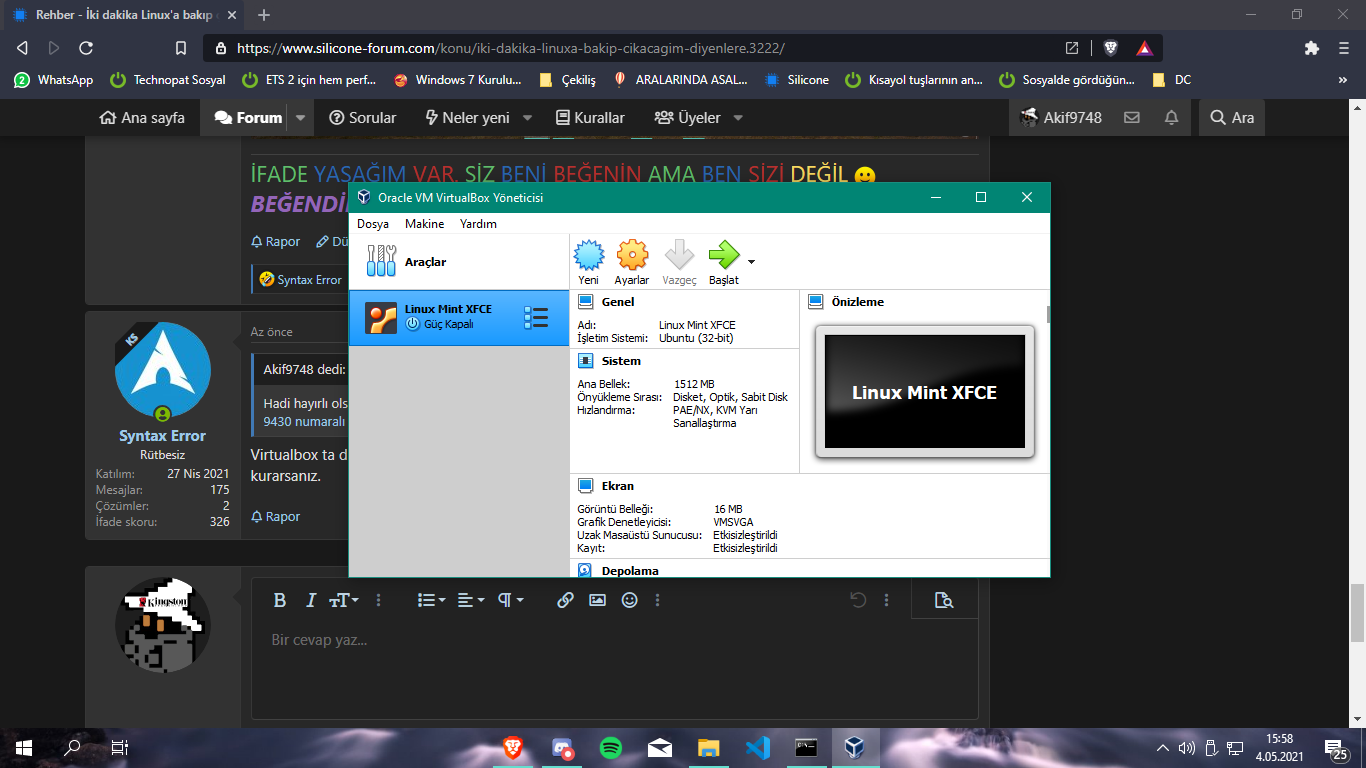The width and height of the screenshot is (1366, 768).
Task: Open the paragraph format dropdown in editor
Action: pos(511,600)
